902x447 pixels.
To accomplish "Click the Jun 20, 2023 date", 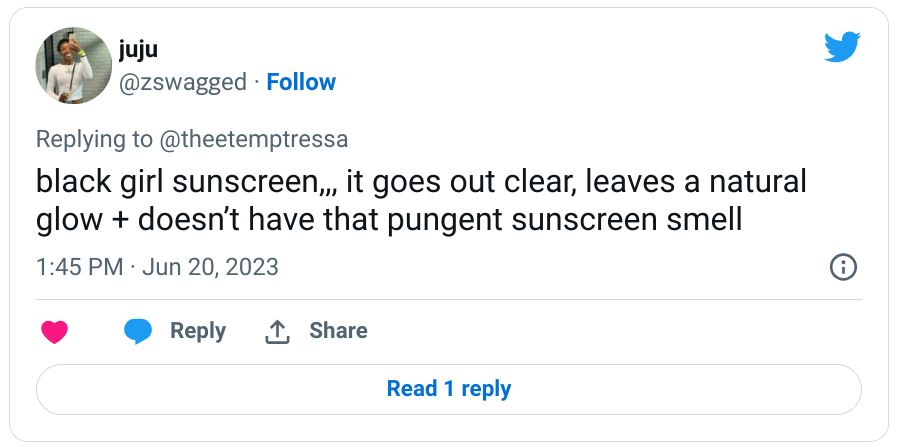I will point(210,267).
